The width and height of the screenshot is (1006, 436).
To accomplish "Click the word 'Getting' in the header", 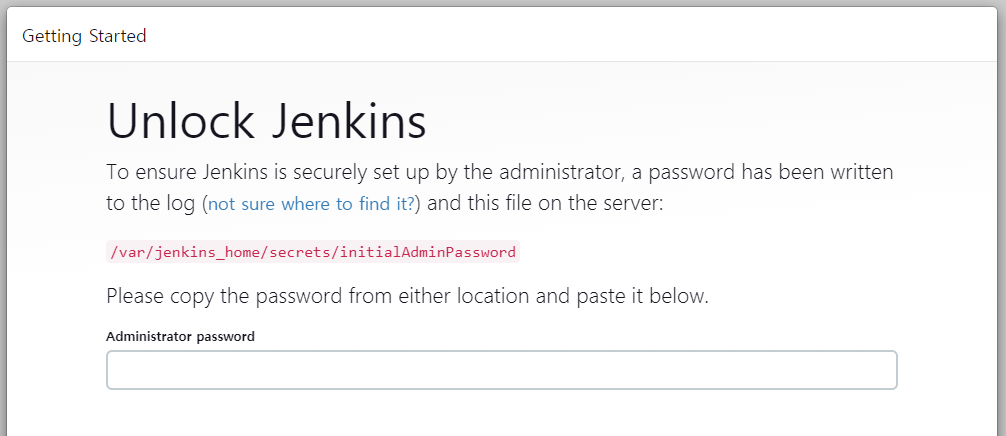I will click(52, 37).
